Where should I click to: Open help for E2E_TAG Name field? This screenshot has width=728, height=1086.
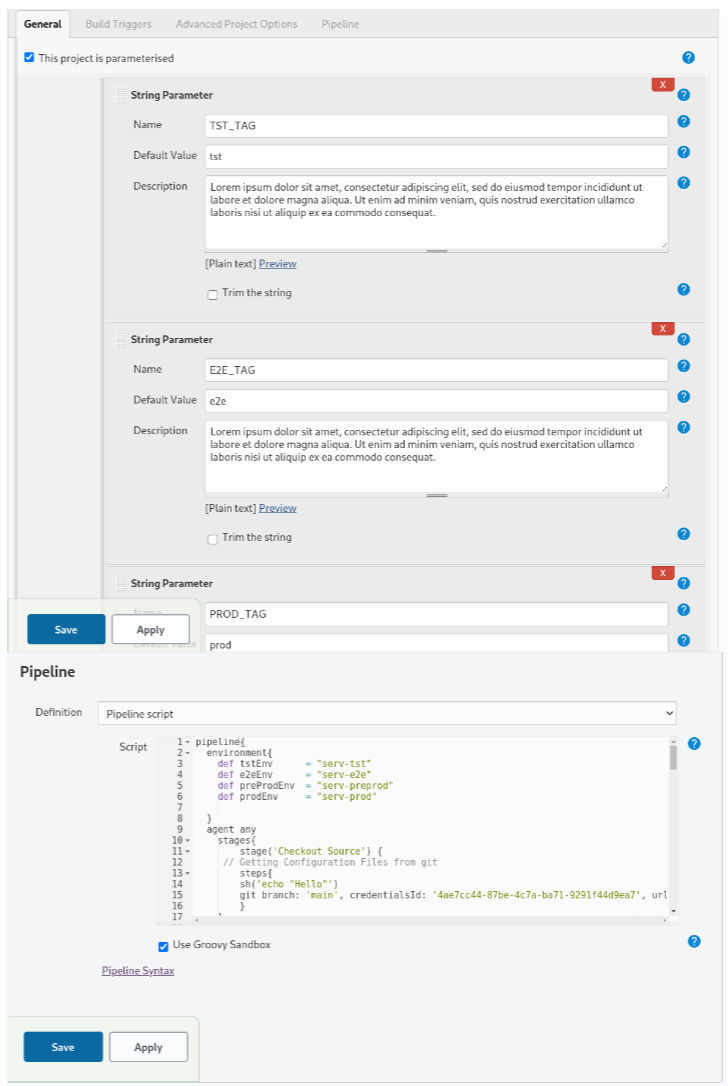[x=684, y=366]
